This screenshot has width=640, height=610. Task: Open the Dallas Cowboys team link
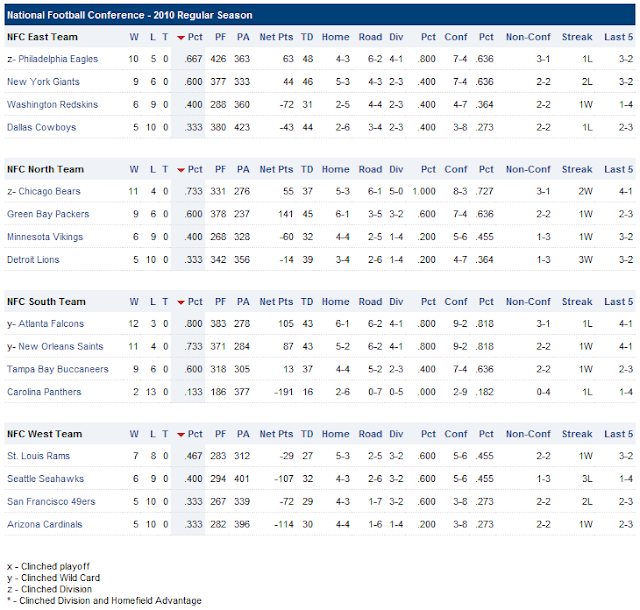pyautogui.click(x=42, y=127)
